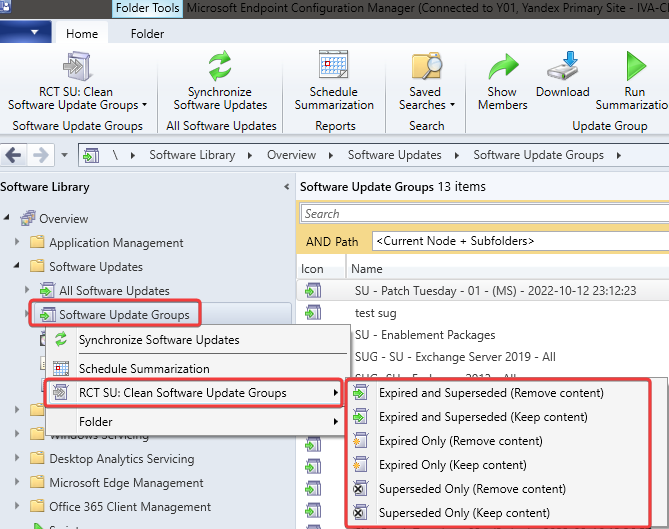Click update group icon beside test sug

tap(313, 313)
